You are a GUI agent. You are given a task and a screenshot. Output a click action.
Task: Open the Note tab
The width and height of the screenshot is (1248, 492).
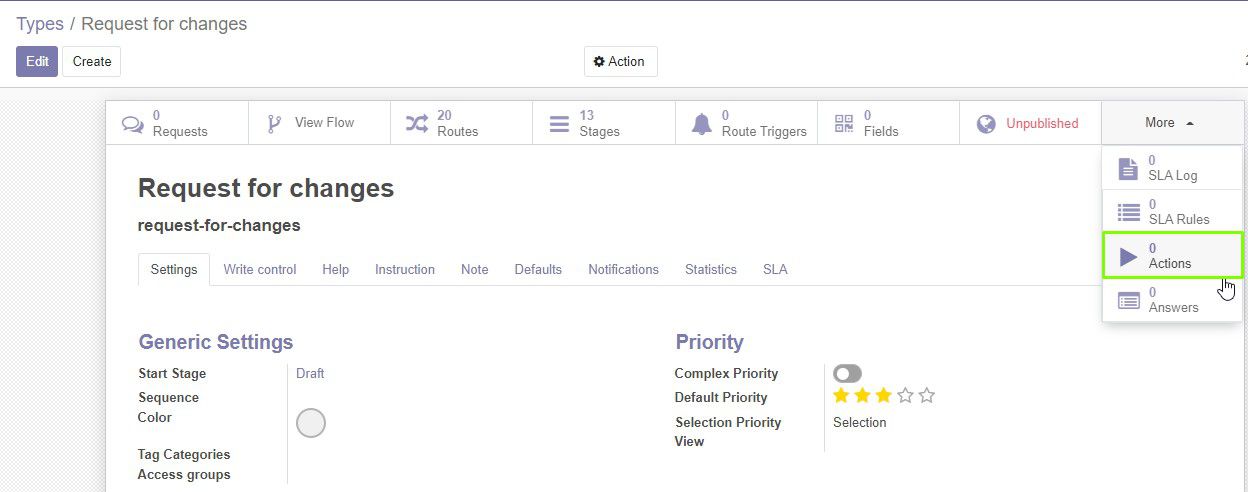[x=475, y=269]
